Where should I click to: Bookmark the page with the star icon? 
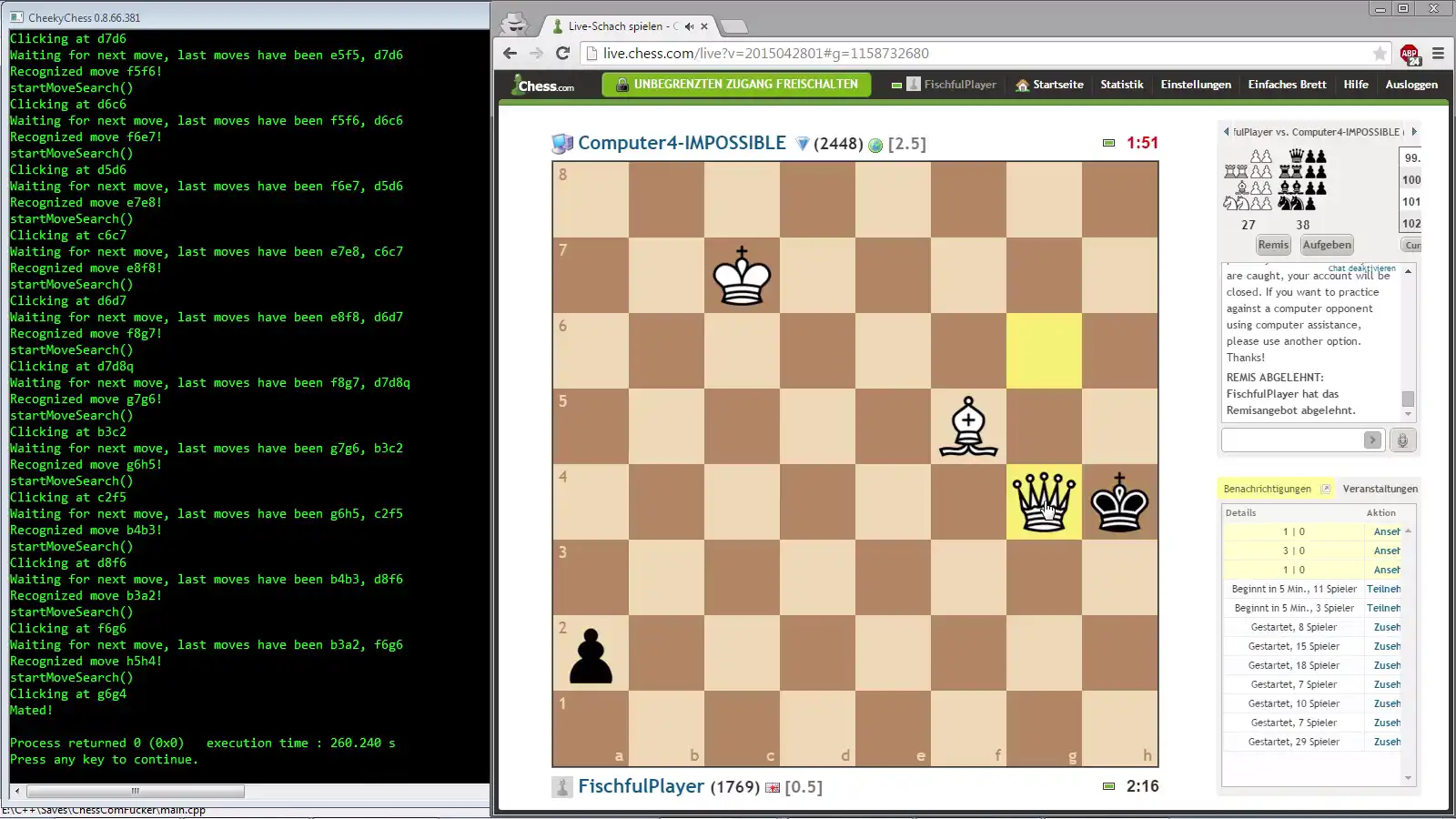point(1380,54)
